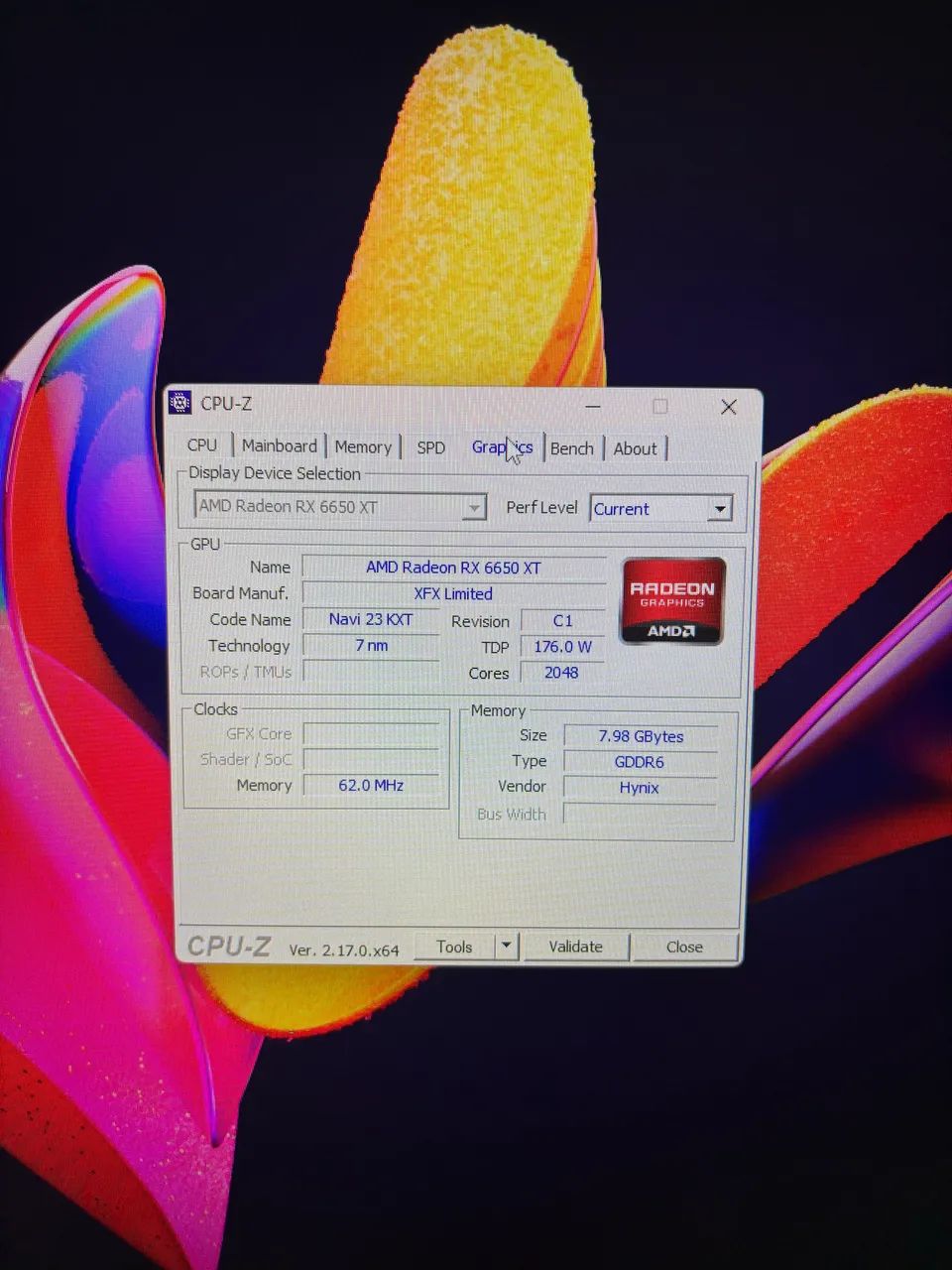Click the GPU Name field AMD Radeon RX 6650 XT
The height and width of the screenshot is (1270, 952).
click(454, 568)
